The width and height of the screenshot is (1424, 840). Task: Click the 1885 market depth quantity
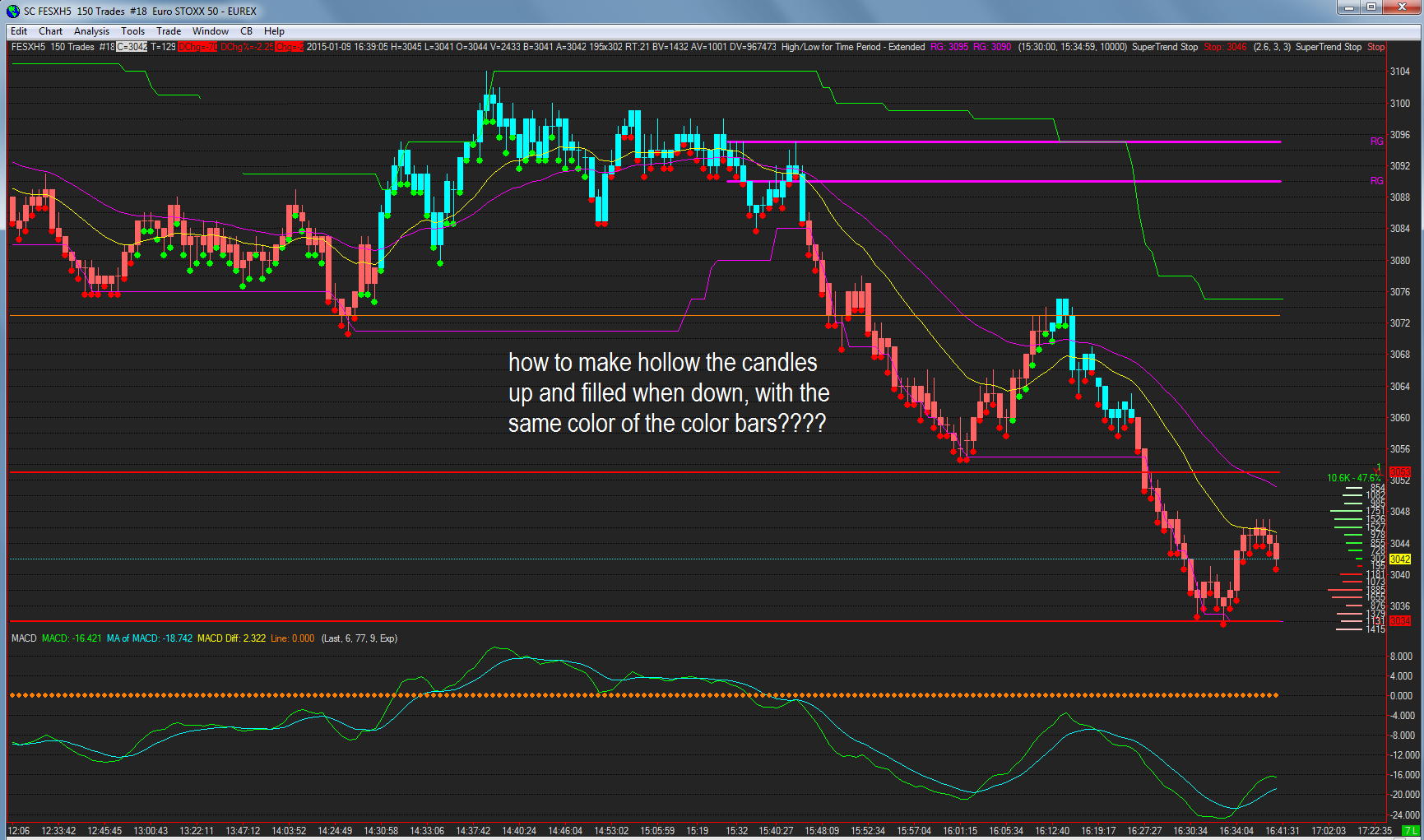click(1375, 590)
